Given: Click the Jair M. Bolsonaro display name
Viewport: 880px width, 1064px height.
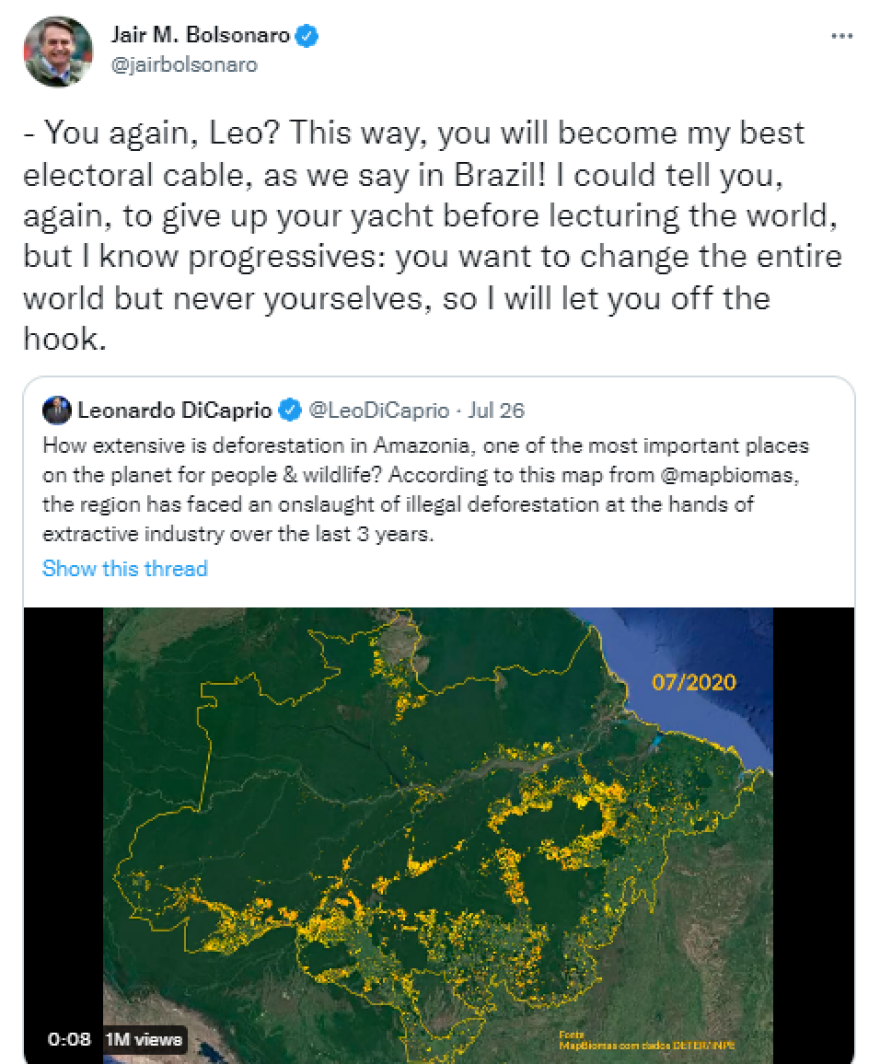Looking at the screenshot, I should 200,37.
